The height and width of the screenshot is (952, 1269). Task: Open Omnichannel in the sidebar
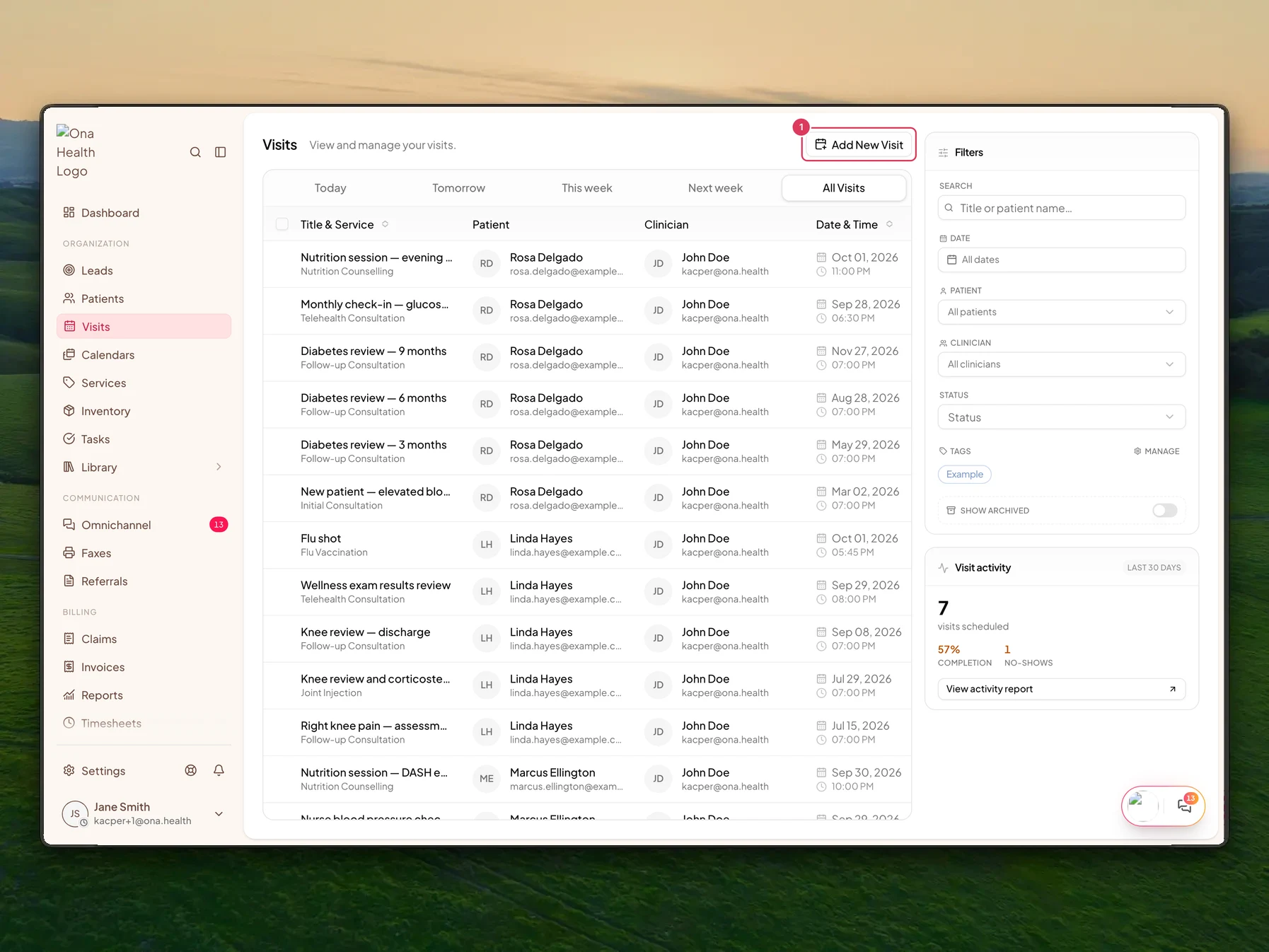(144, 525)
